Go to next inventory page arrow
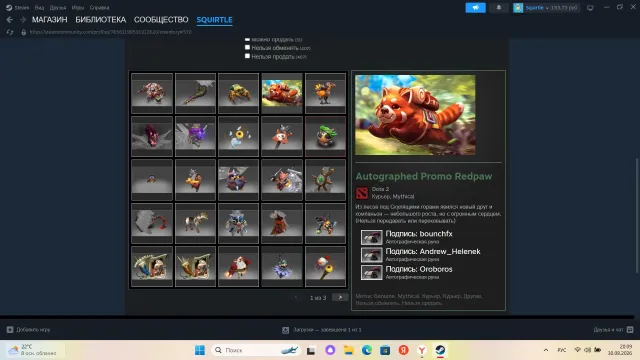This screenshot has width=640, height=360. point(340,297)
